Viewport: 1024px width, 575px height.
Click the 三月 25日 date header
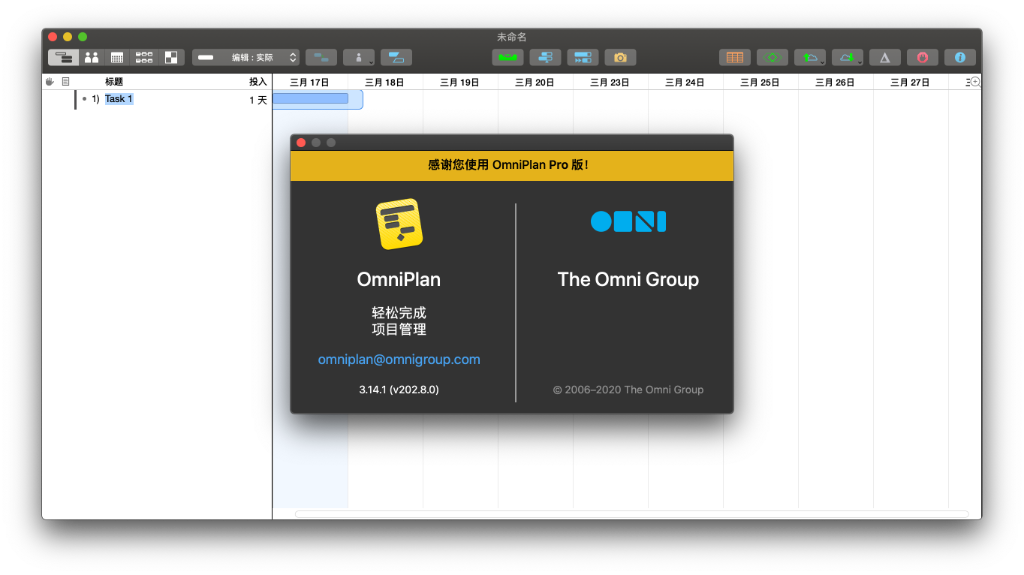[x=760, y=82]
